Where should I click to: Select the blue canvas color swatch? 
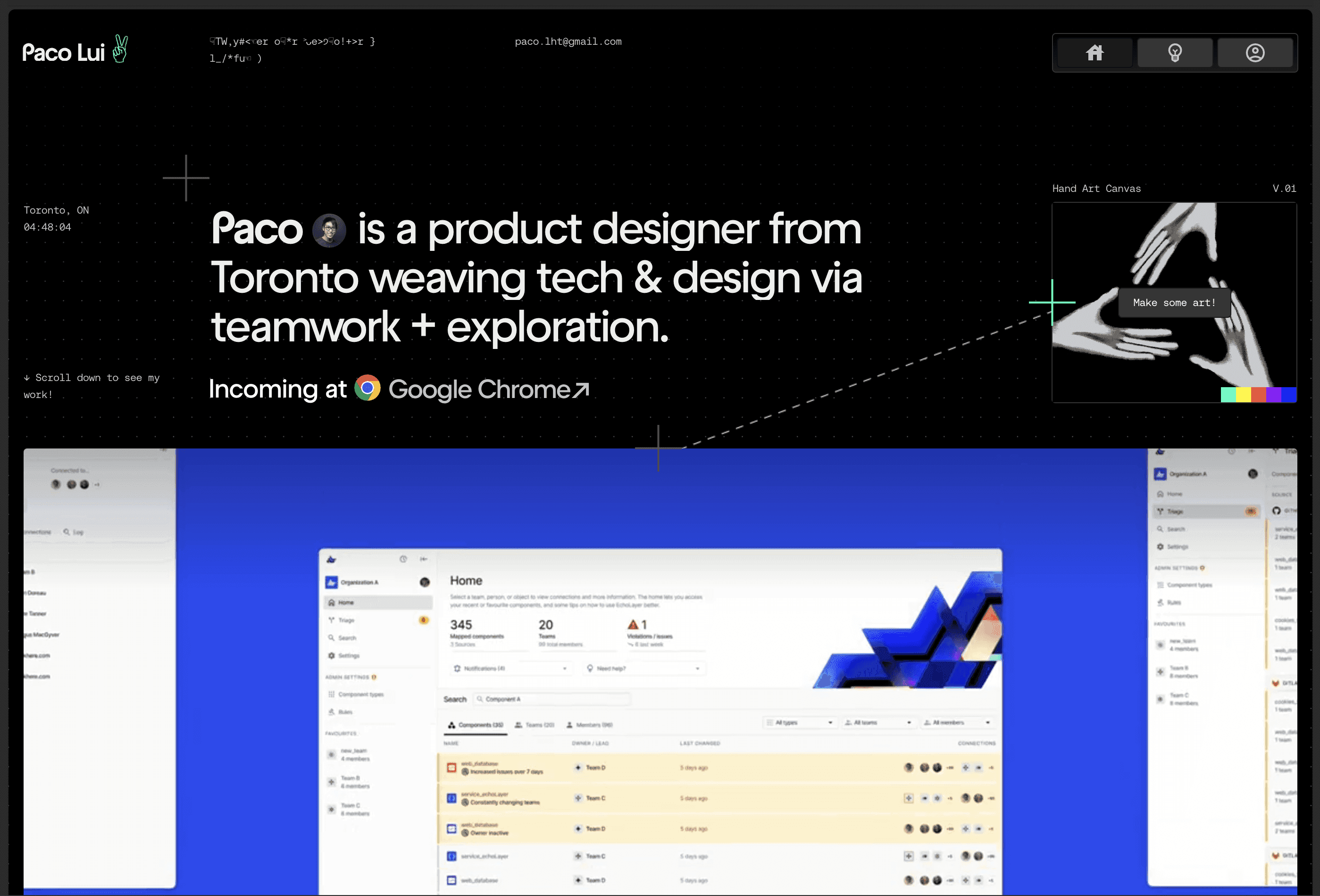pyautogui.click(x=1289, y=395)
